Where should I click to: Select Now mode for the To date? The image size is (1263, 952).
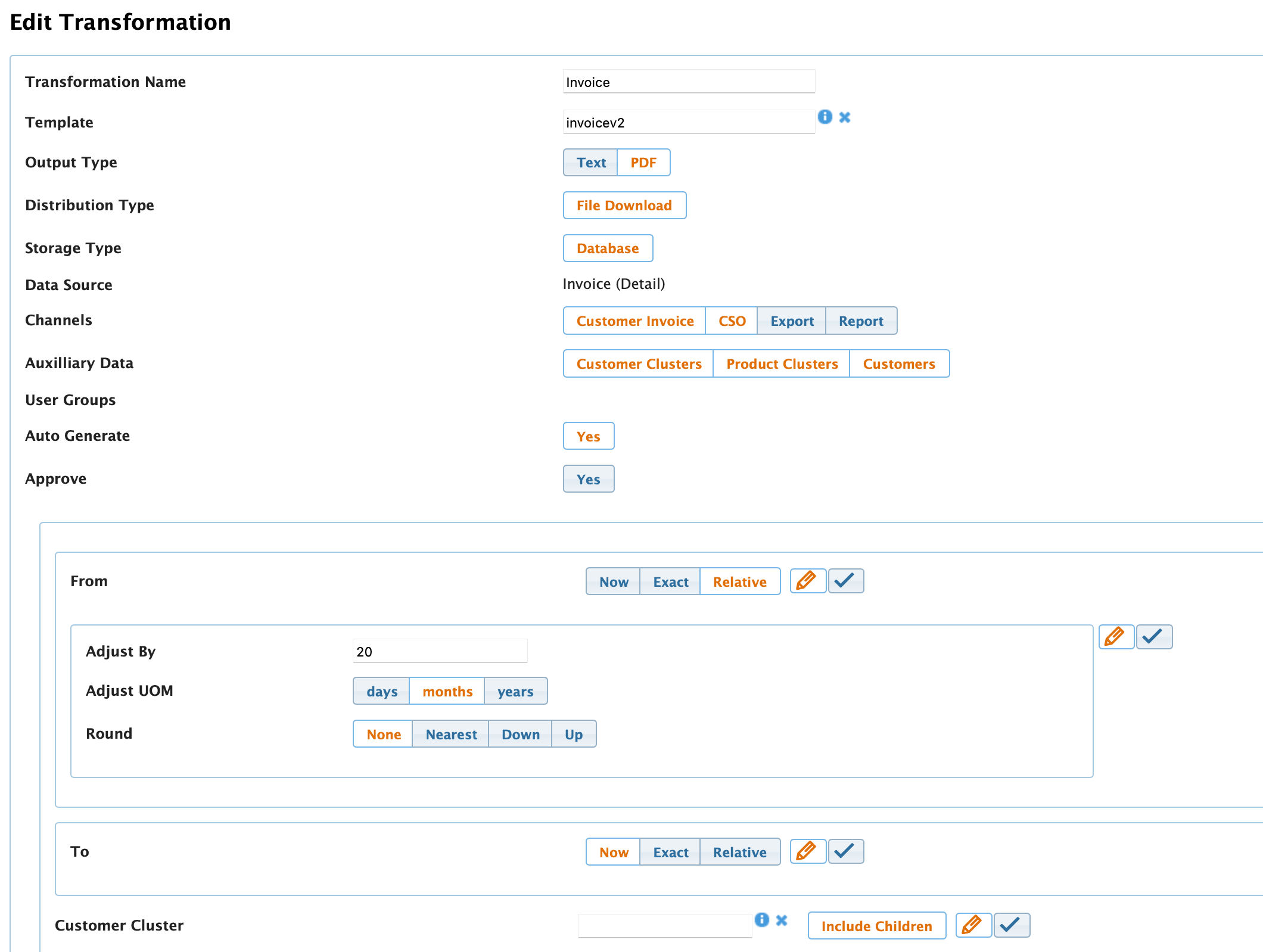(x=612, y=852)
